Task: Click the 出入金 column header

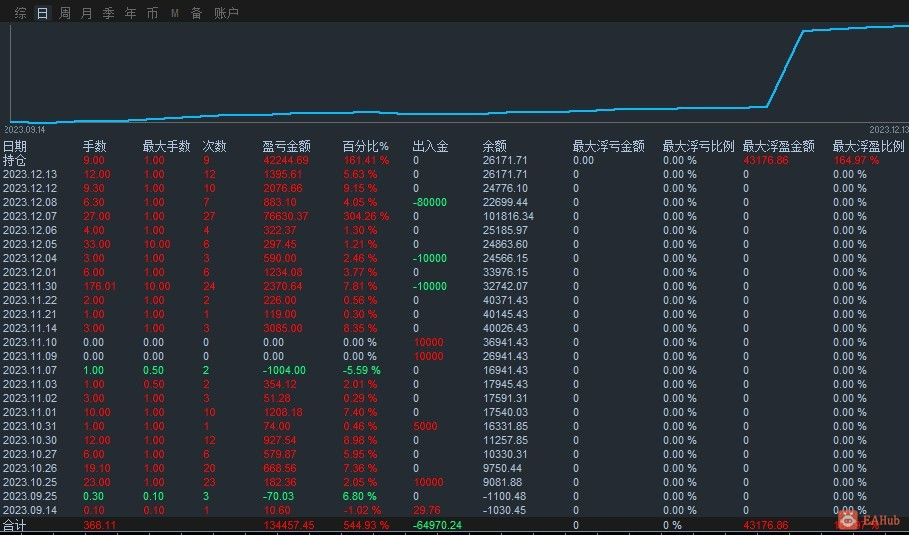Action: pyautogui.click(x=430, y=146)
